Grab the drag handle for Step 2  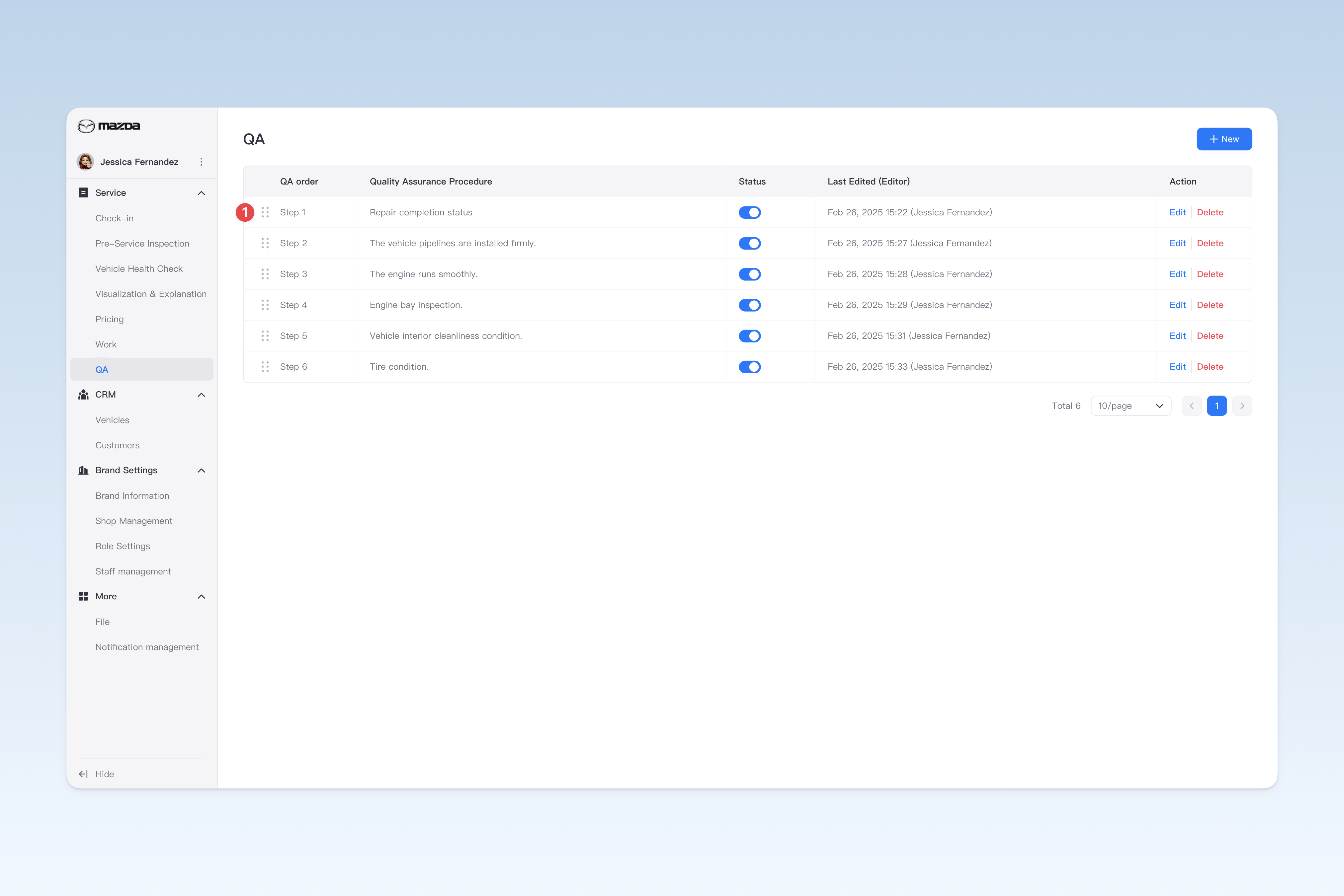[265, 243]
